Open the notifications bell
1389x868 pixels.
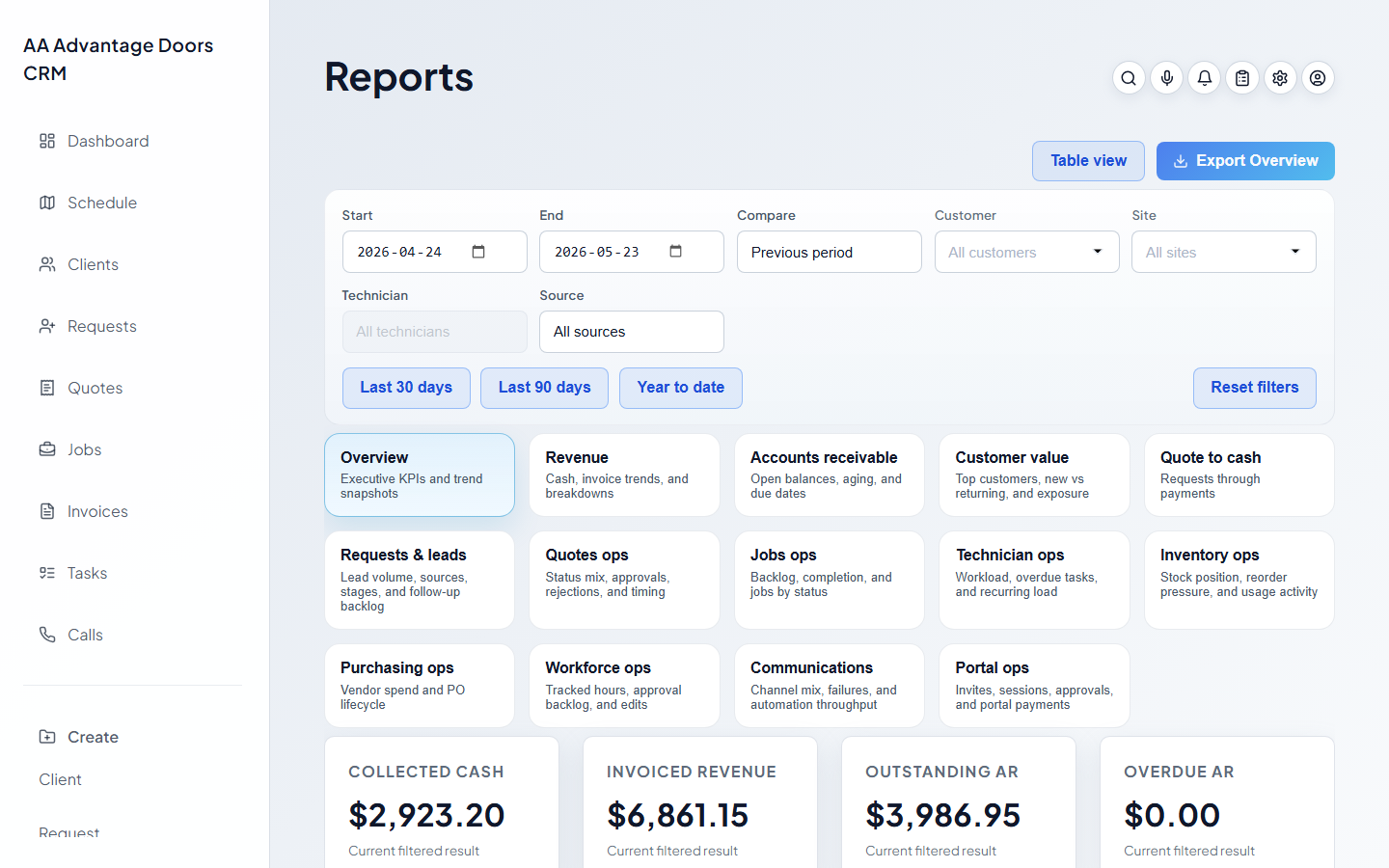(1205, 78)
